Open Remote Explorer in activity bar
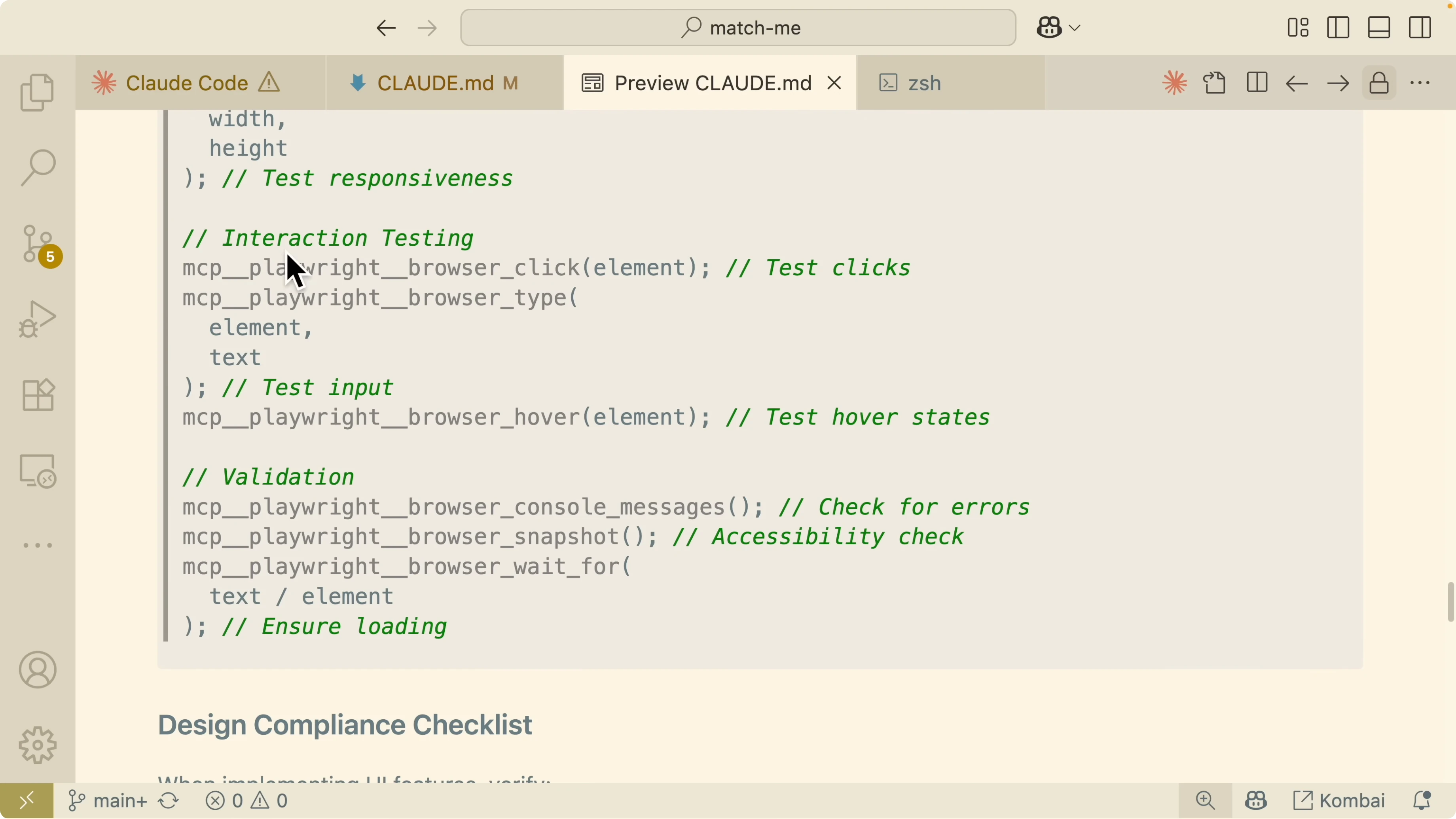 coord(37,470)
